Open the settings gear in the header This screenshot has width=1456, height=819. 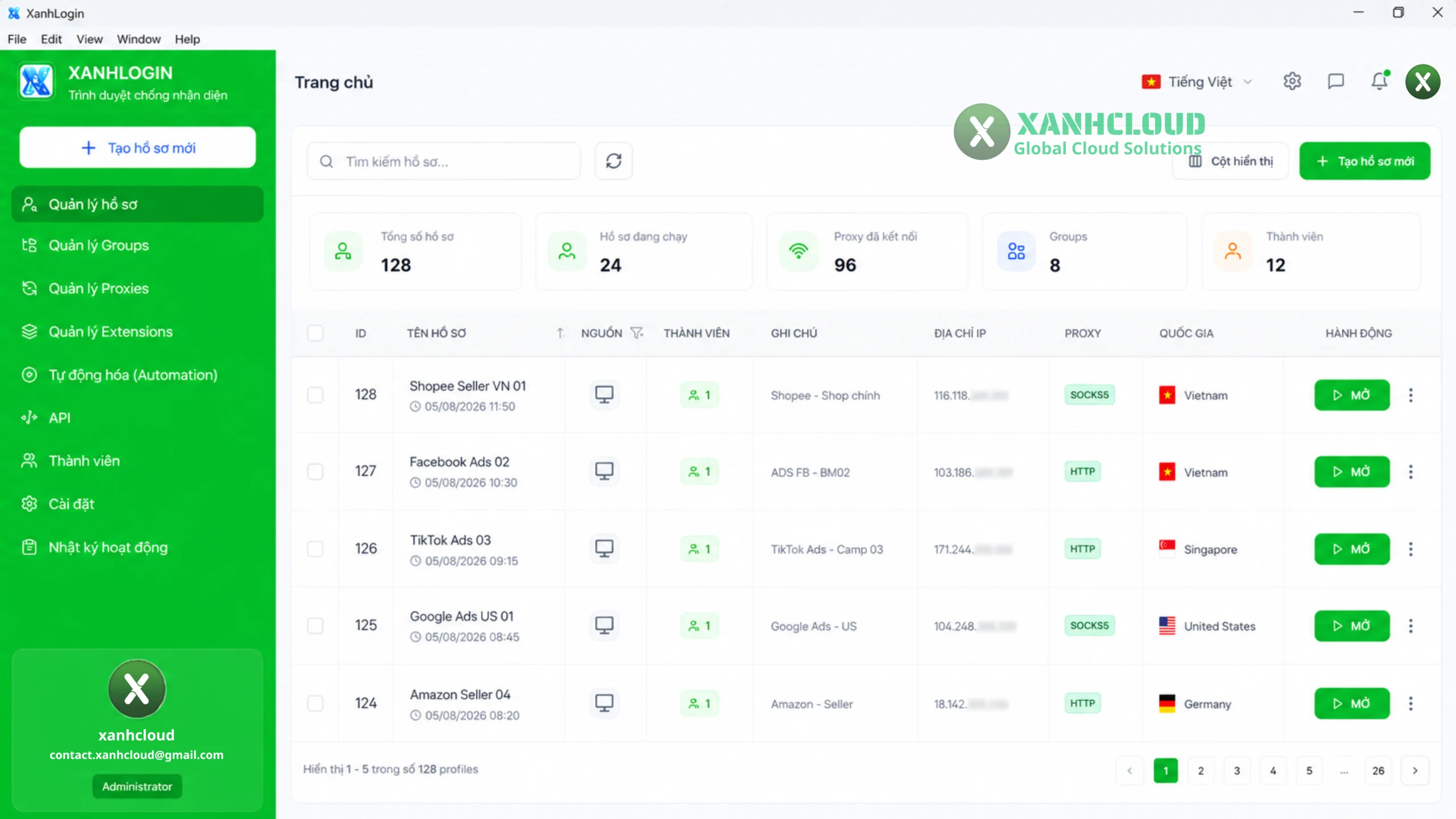[x=1292, y=81]
